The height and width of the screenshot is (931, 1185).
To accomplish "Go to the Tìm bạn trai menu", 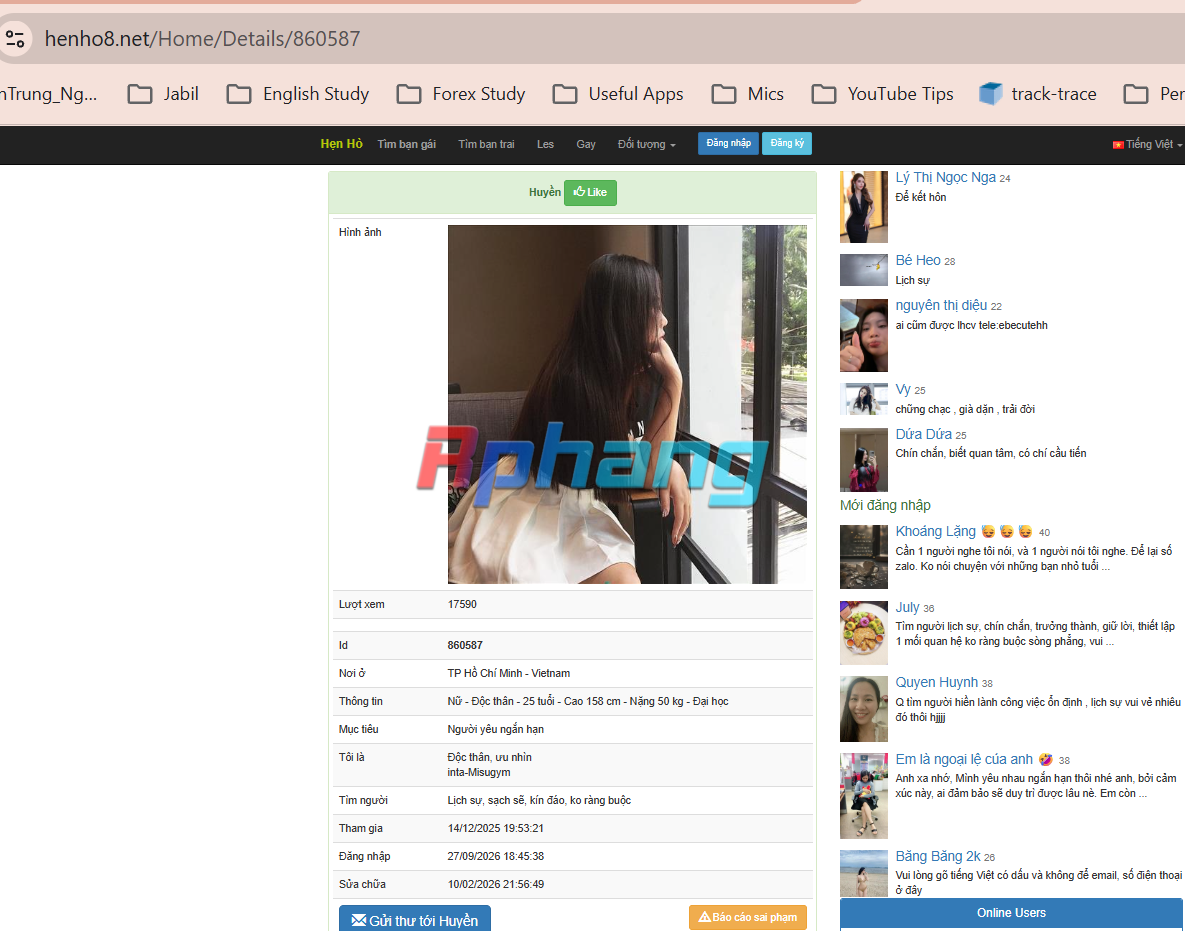I will [x=486, y=144].
